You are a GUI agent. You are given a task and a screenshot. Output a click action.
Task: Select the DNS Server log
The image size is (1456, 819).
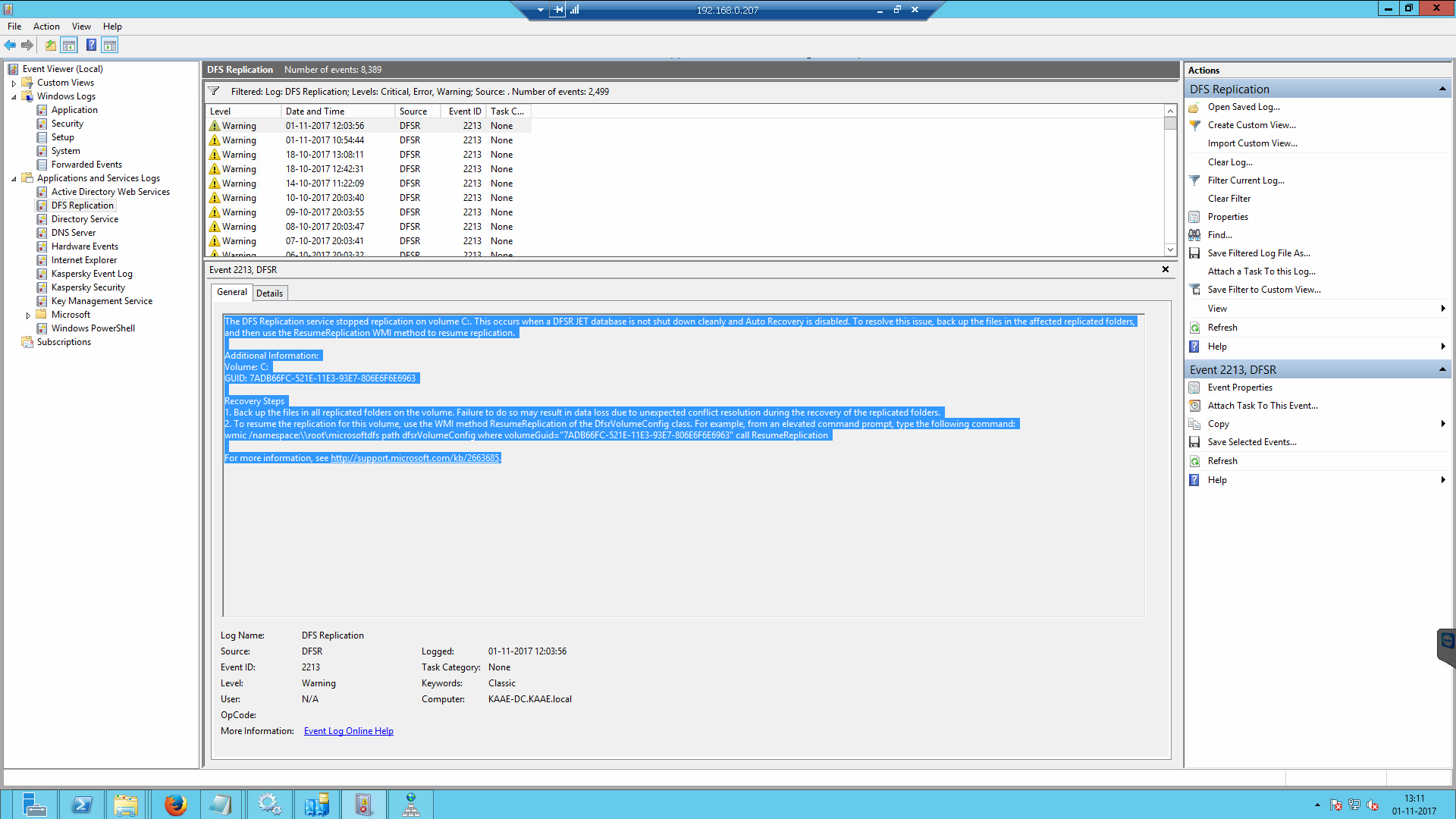coord(74,233)
